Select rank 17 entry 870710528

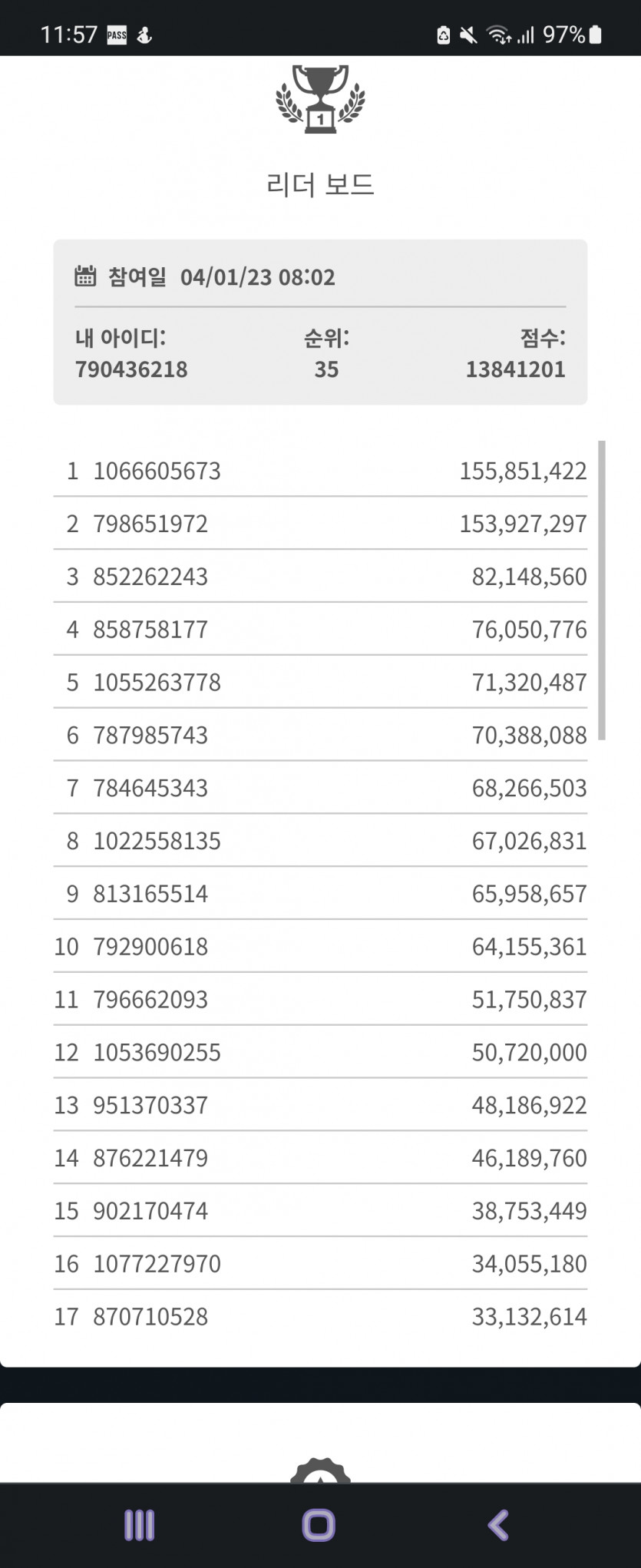pos(320,1317)
